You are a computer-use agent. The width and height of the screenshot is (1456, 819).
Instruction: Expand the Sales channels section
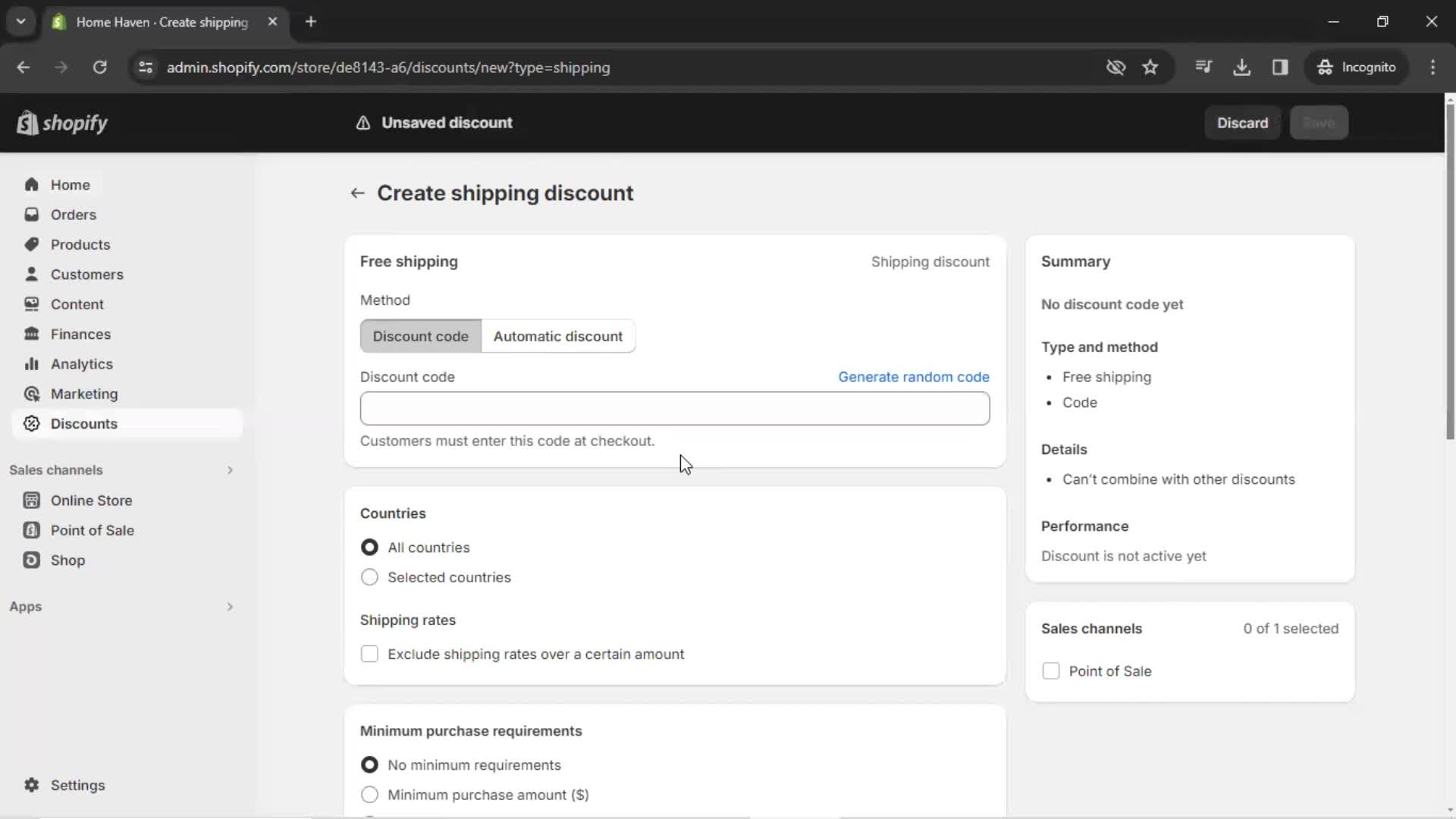(229, 470)
